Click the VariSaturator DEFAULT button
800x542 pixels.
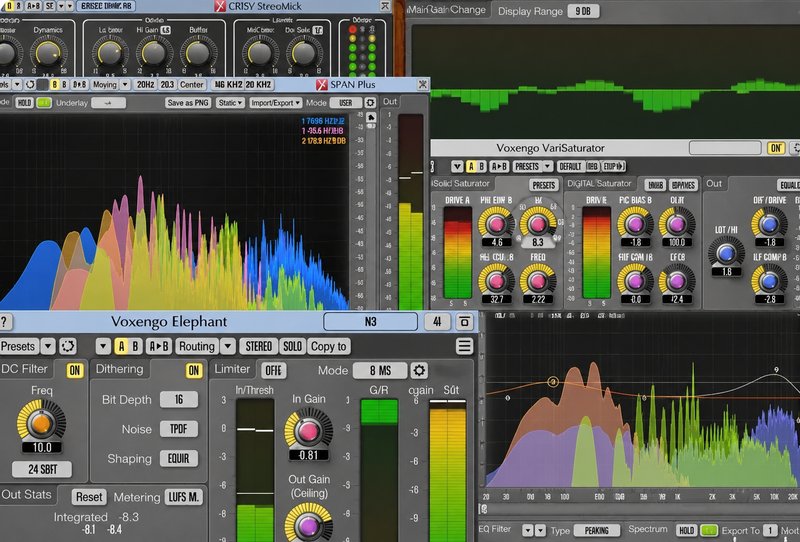pos(570,166)
